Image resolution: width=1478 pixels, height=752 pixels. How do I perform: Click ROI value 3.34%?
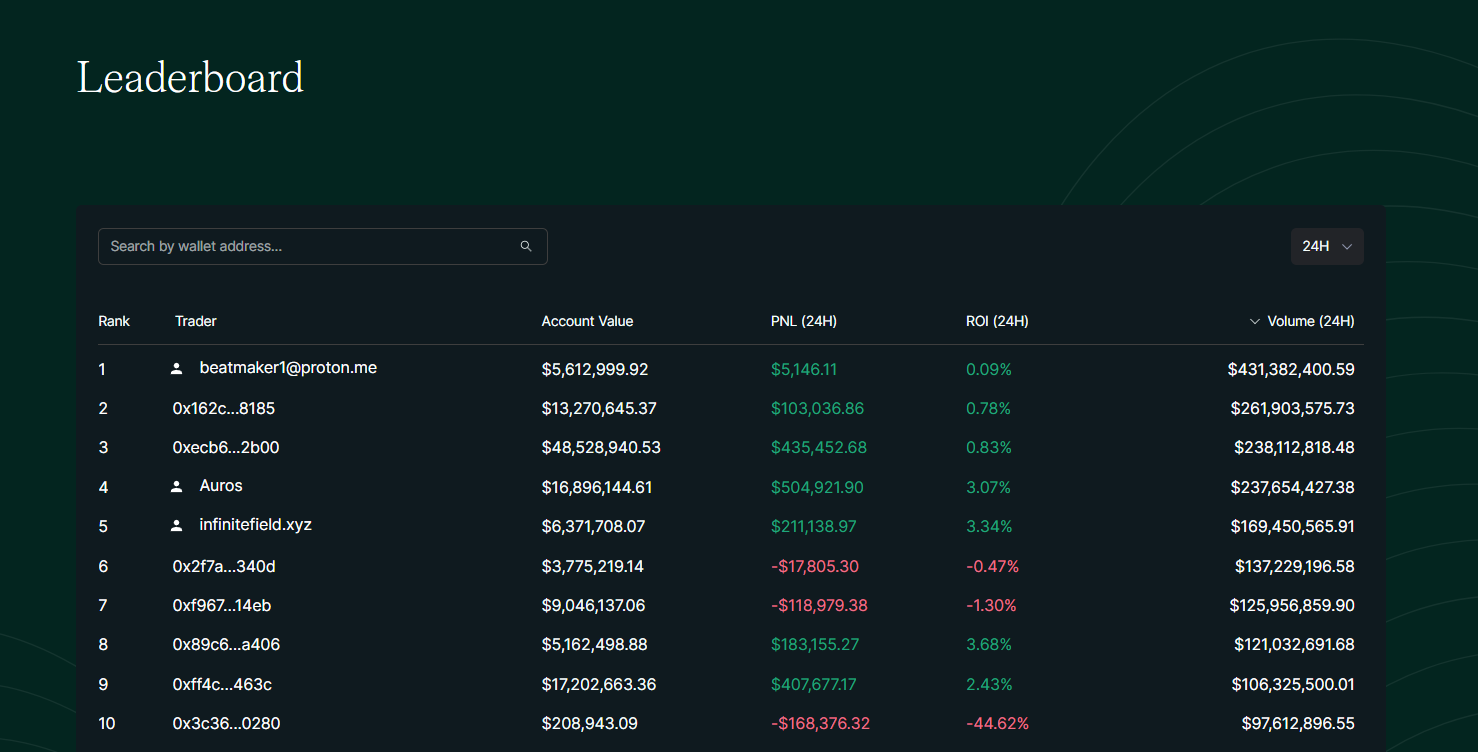point(989,526)
